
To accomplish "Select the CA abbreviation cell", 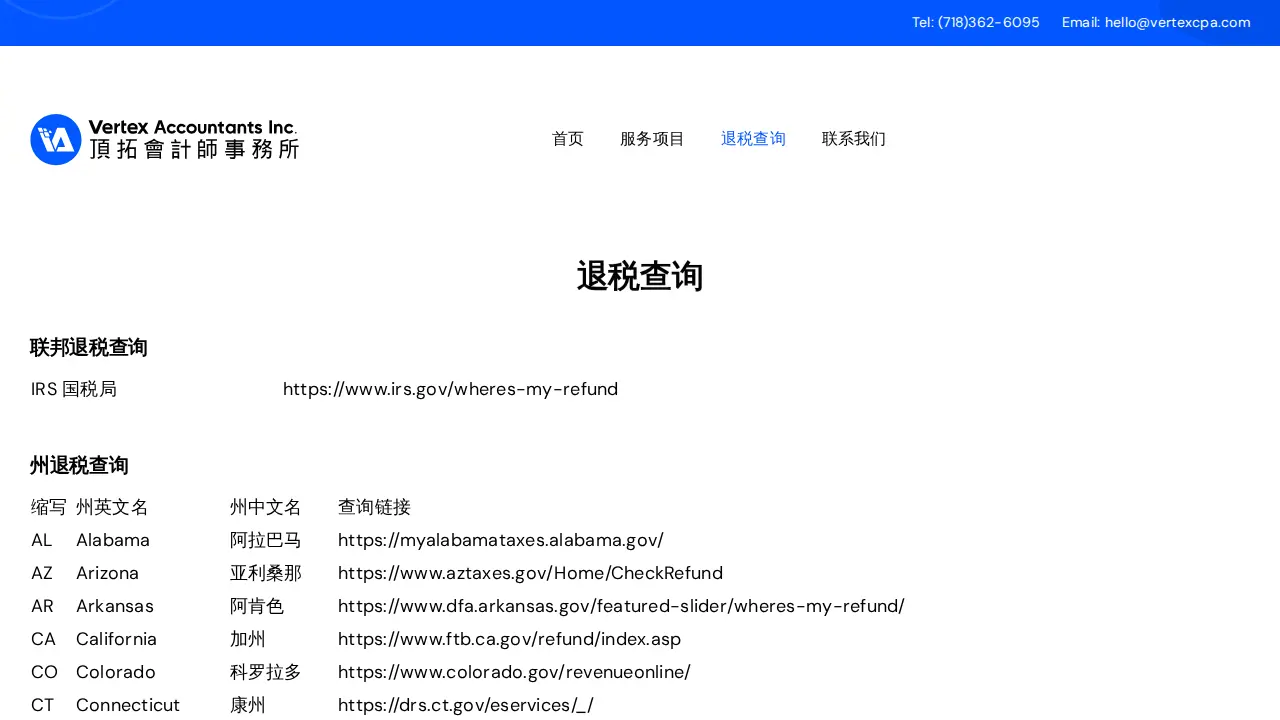I will (43, 639).
